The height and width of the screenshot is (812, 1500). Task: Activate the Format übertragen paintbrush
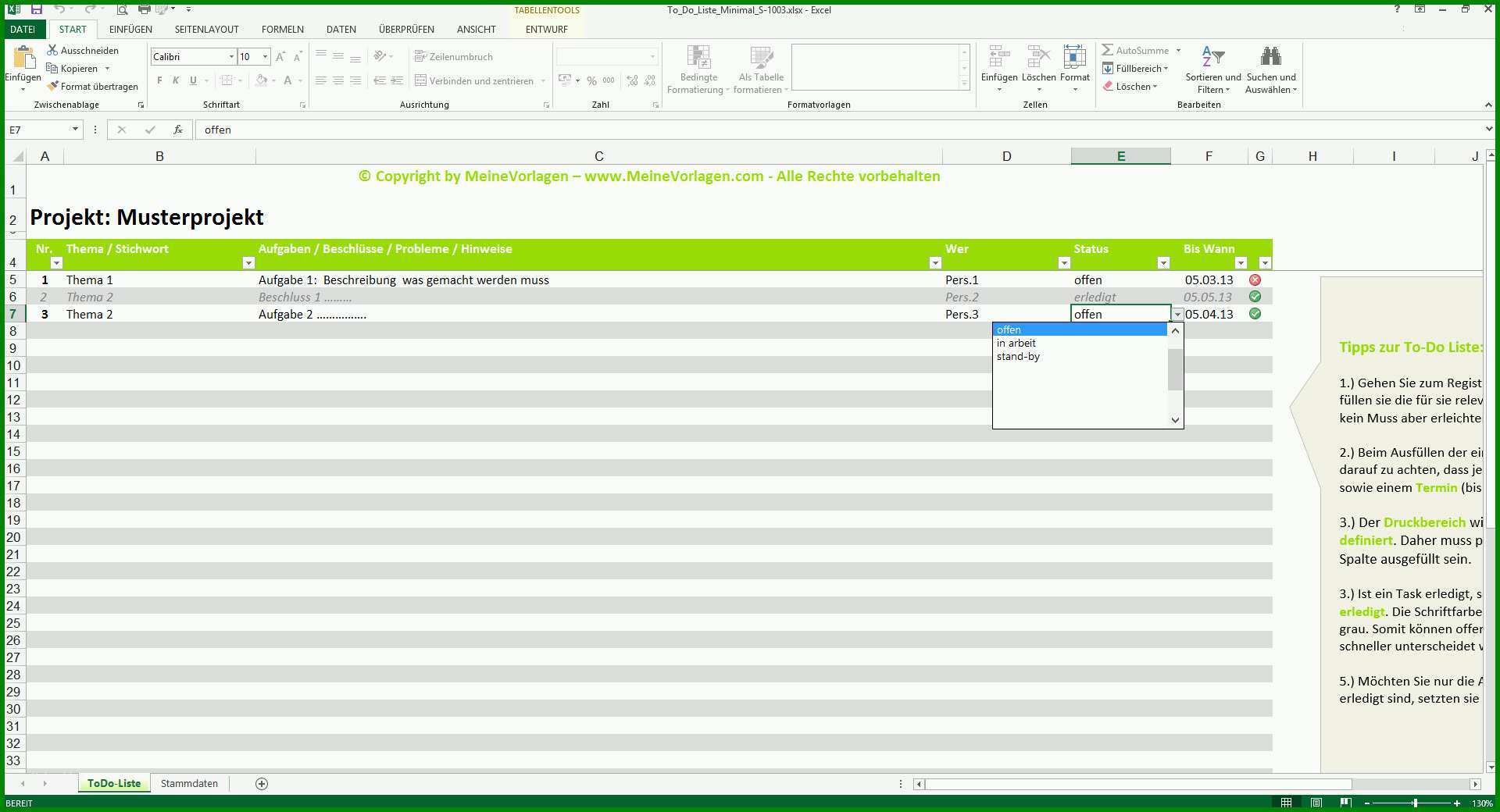click(92, 87)
